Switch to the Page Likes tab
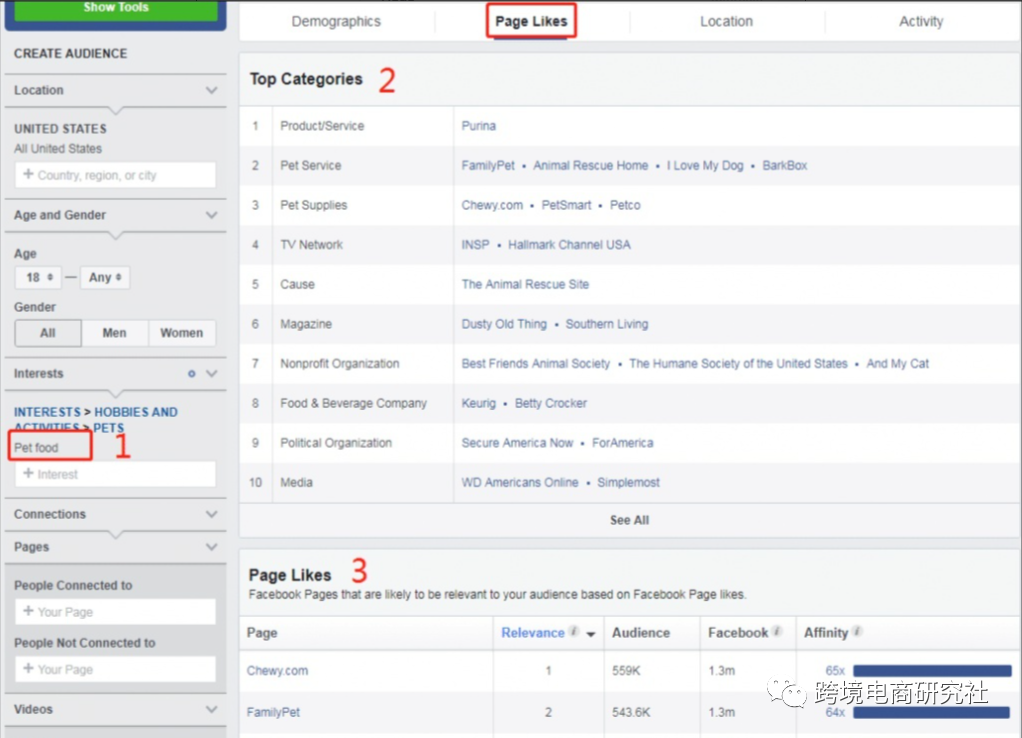Screen dimensions: 1022x738 point(531,22)
